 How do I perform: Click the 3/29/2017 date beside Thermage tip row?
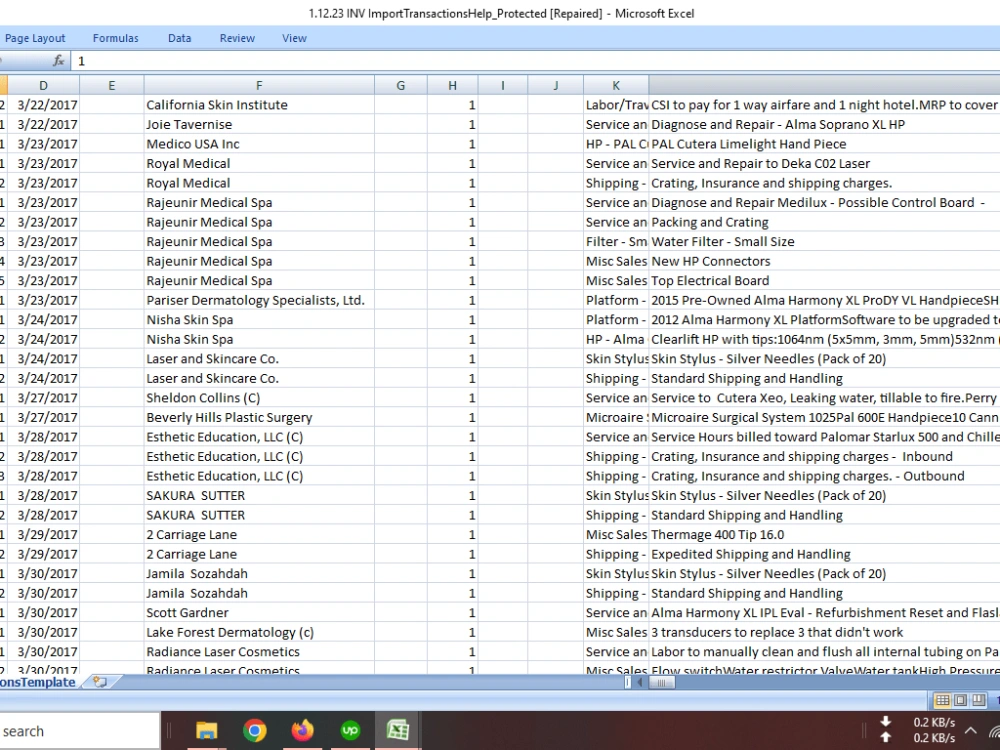tap(43, 534)
